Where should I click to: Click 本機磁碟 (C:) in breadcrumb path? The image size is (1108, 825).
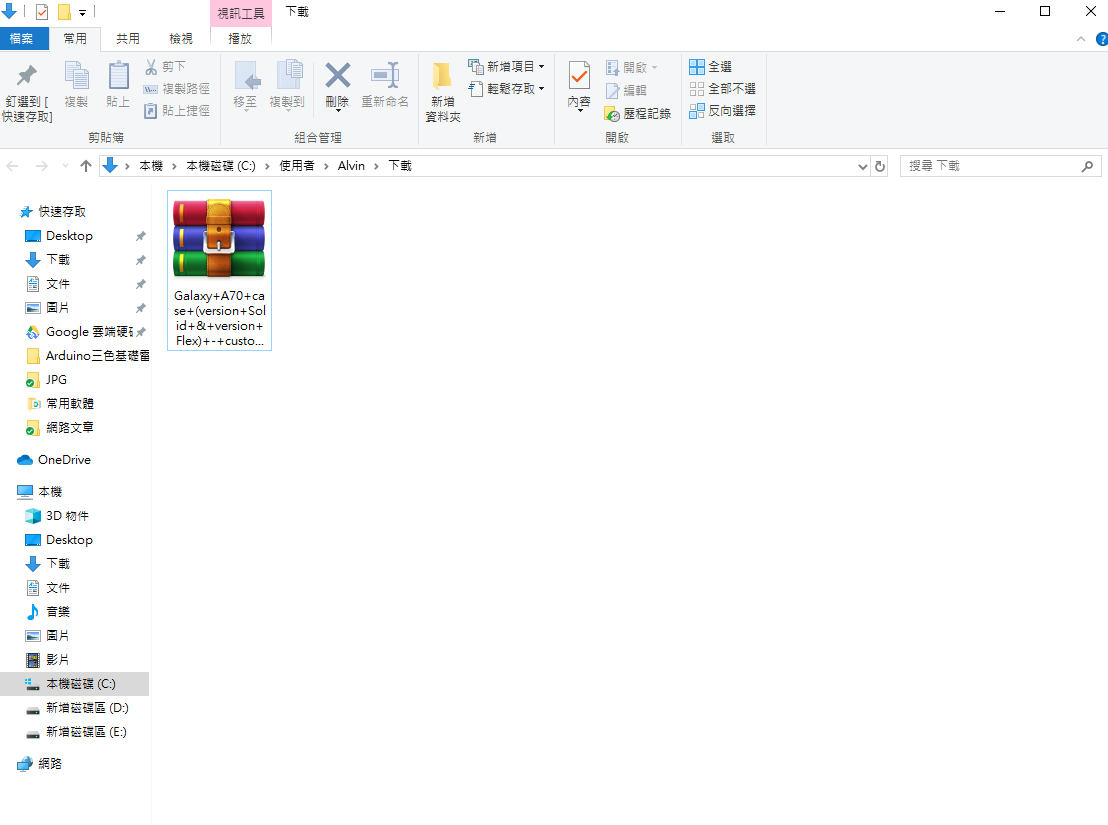tap(220, 166)
